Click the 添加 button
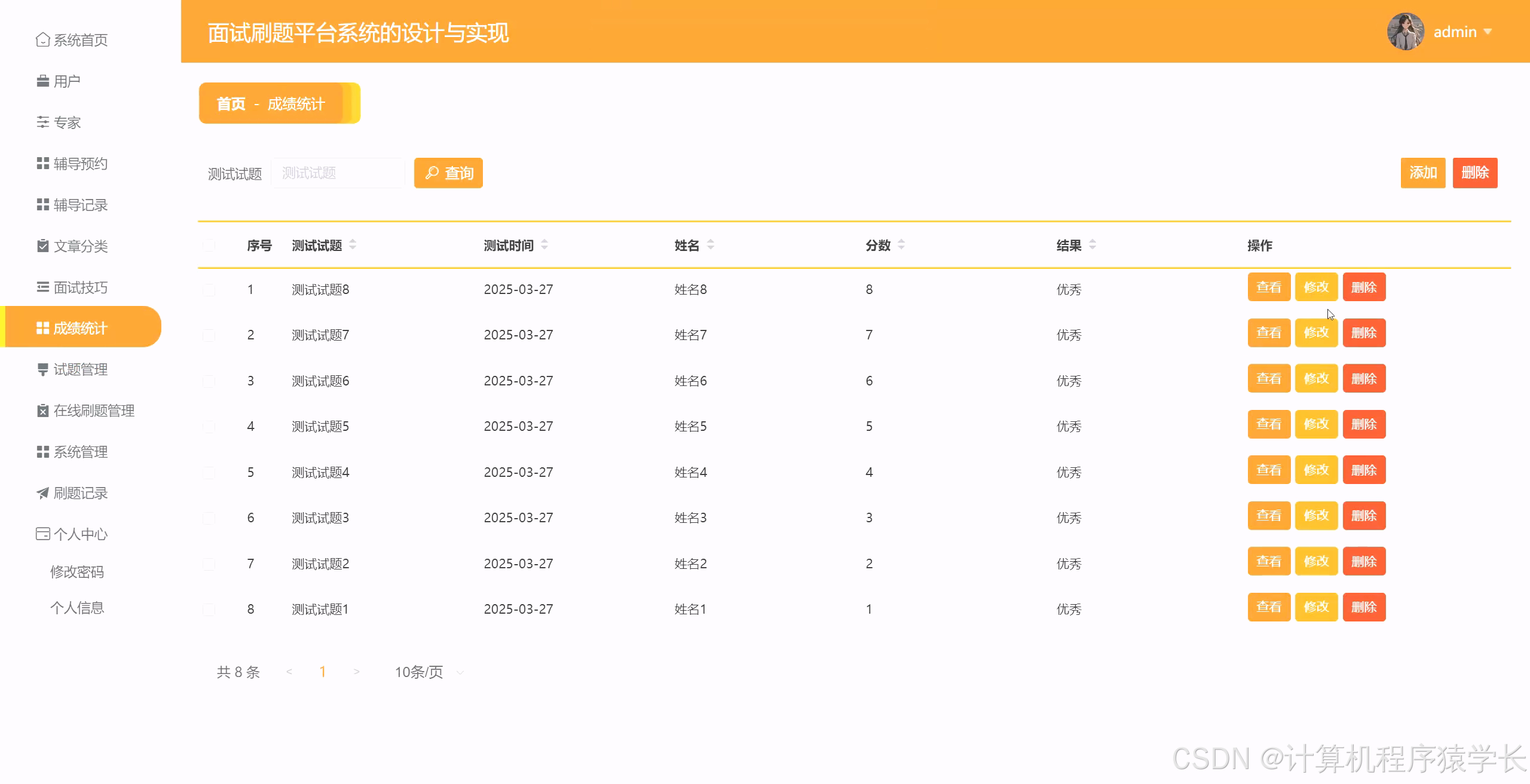The width and height of the screenshot is (1530, 784). point(1423,173)
